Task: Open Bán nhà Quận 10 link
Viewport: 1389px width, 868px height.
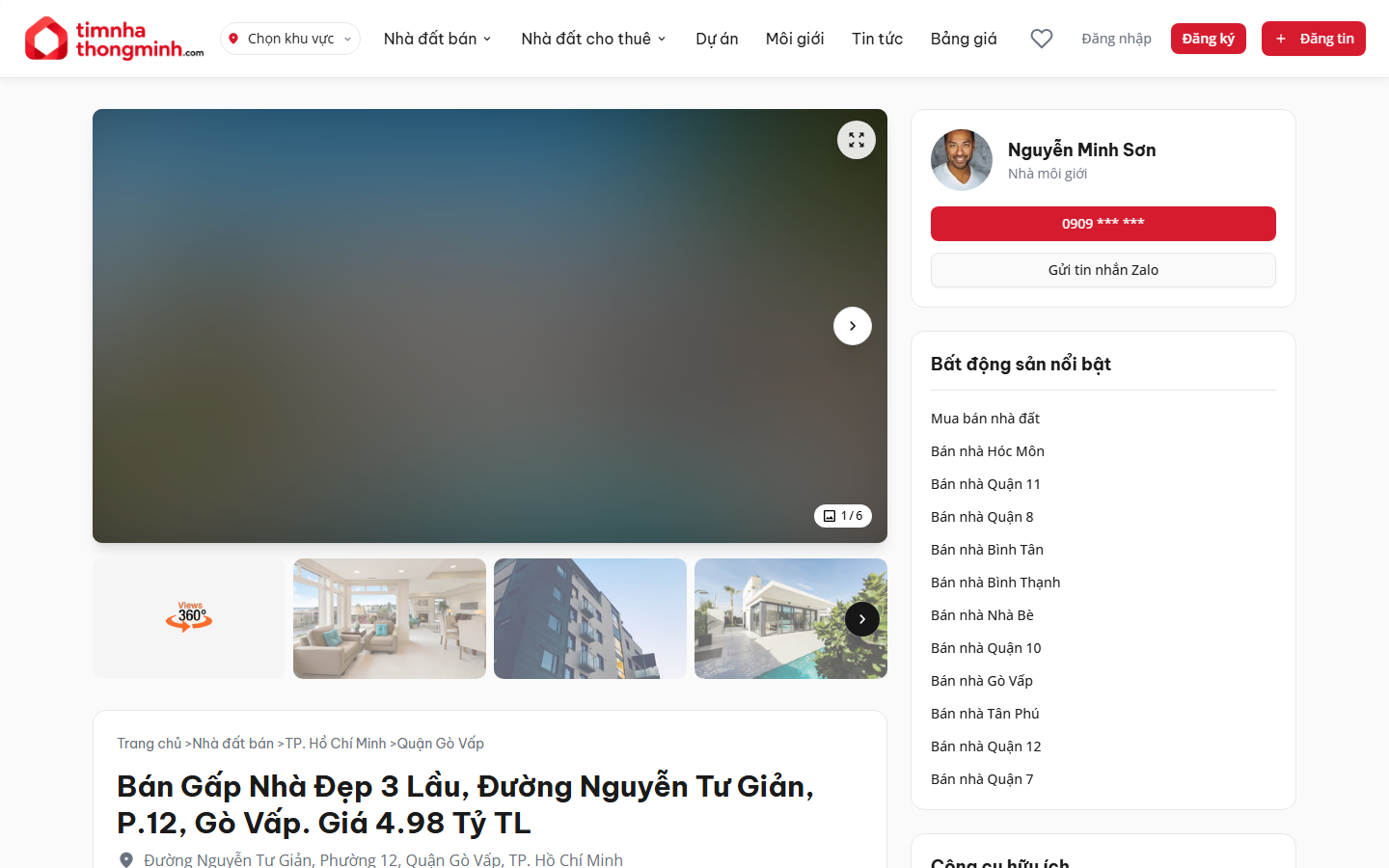Action: coord(986,648)
